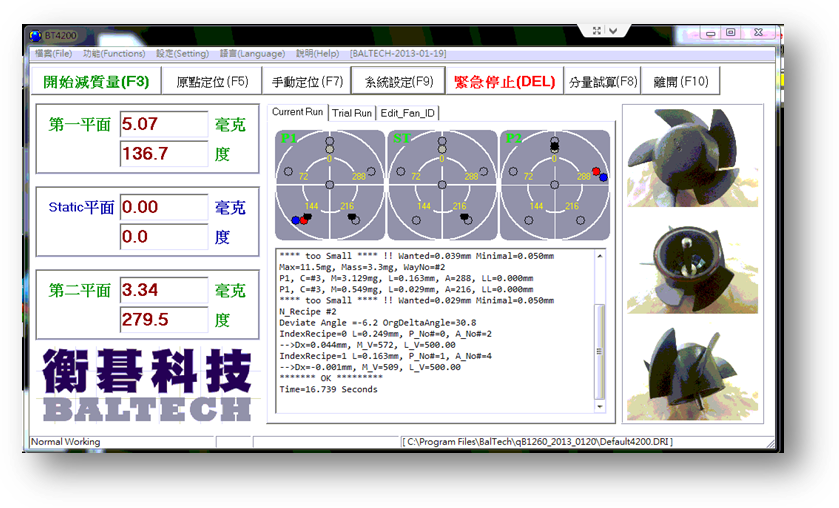Click the system settings (F9) button
The width and height of the screenshot is (839, 508).
(398, 82)
